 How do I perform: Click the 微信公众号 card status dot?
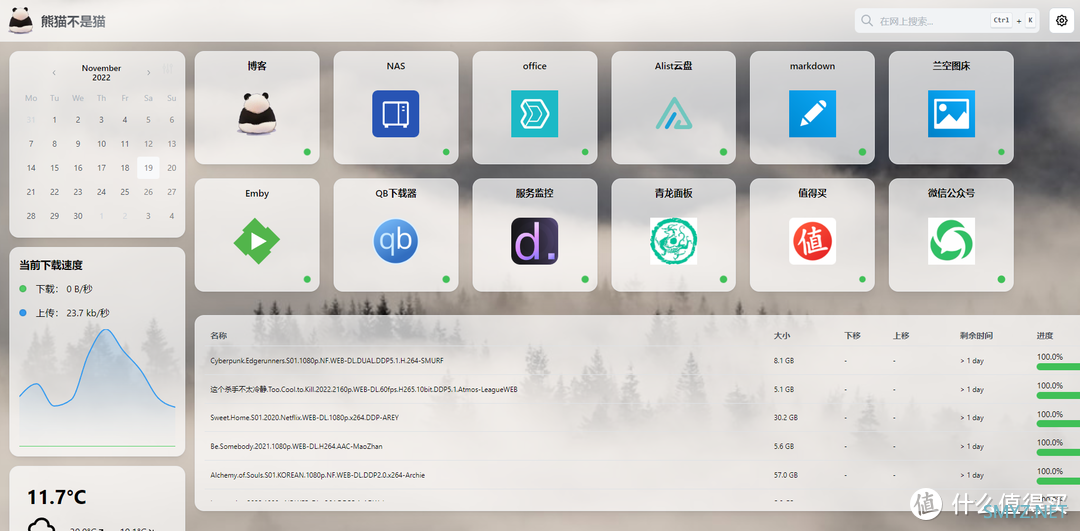[1001, 279]
